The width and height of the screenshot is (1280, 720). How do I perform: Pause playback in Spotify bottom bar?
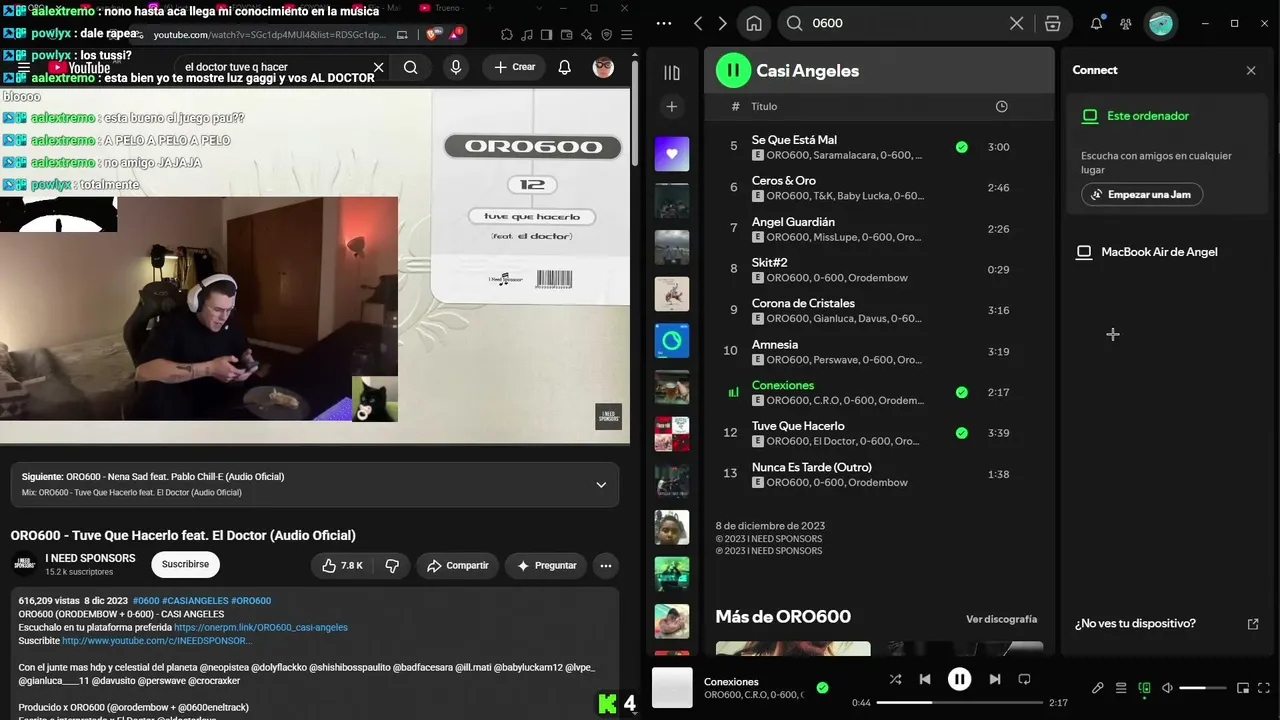(x=959, y=679)
